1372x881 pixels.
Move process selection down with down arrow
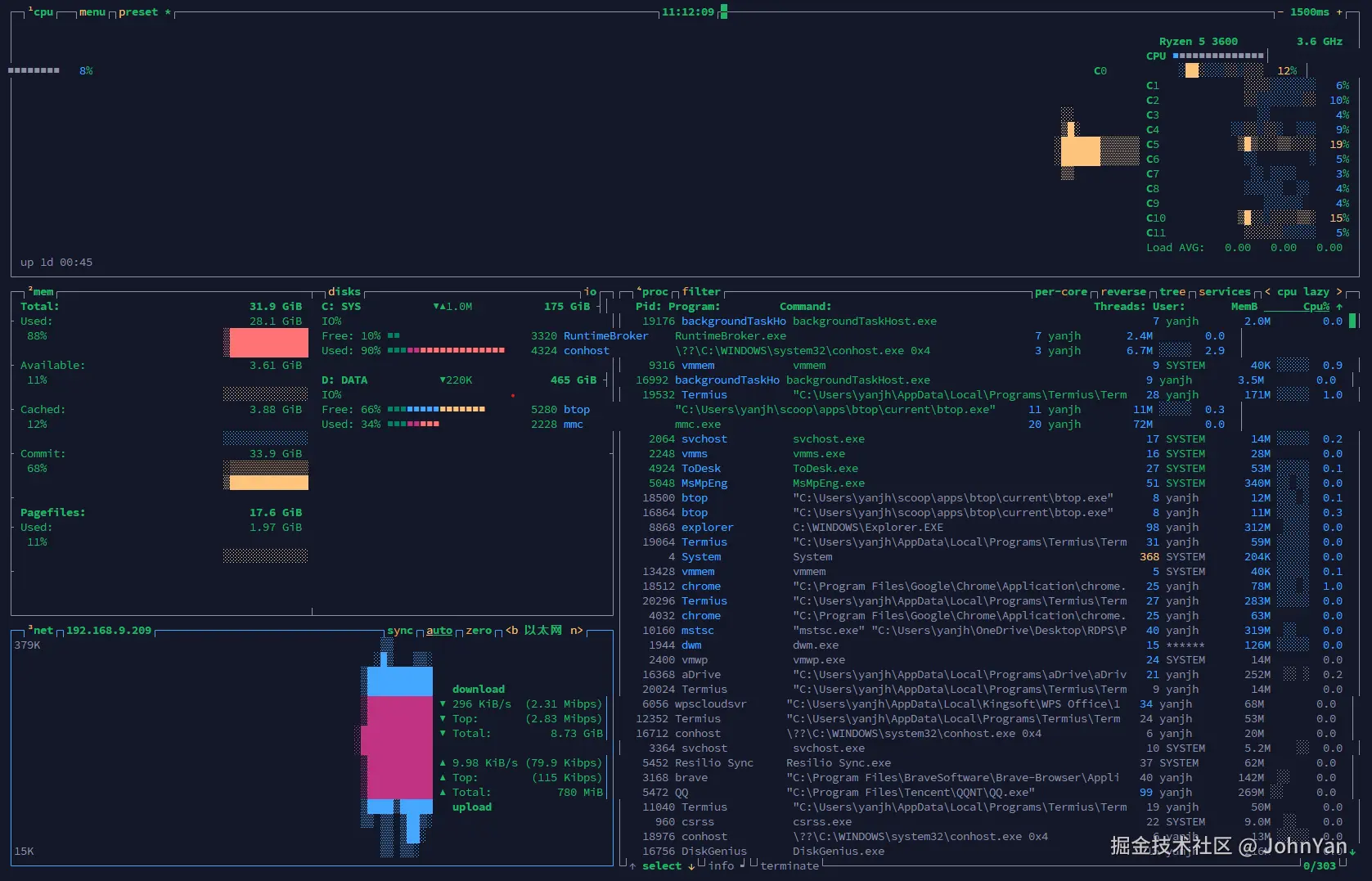(691, 866)
